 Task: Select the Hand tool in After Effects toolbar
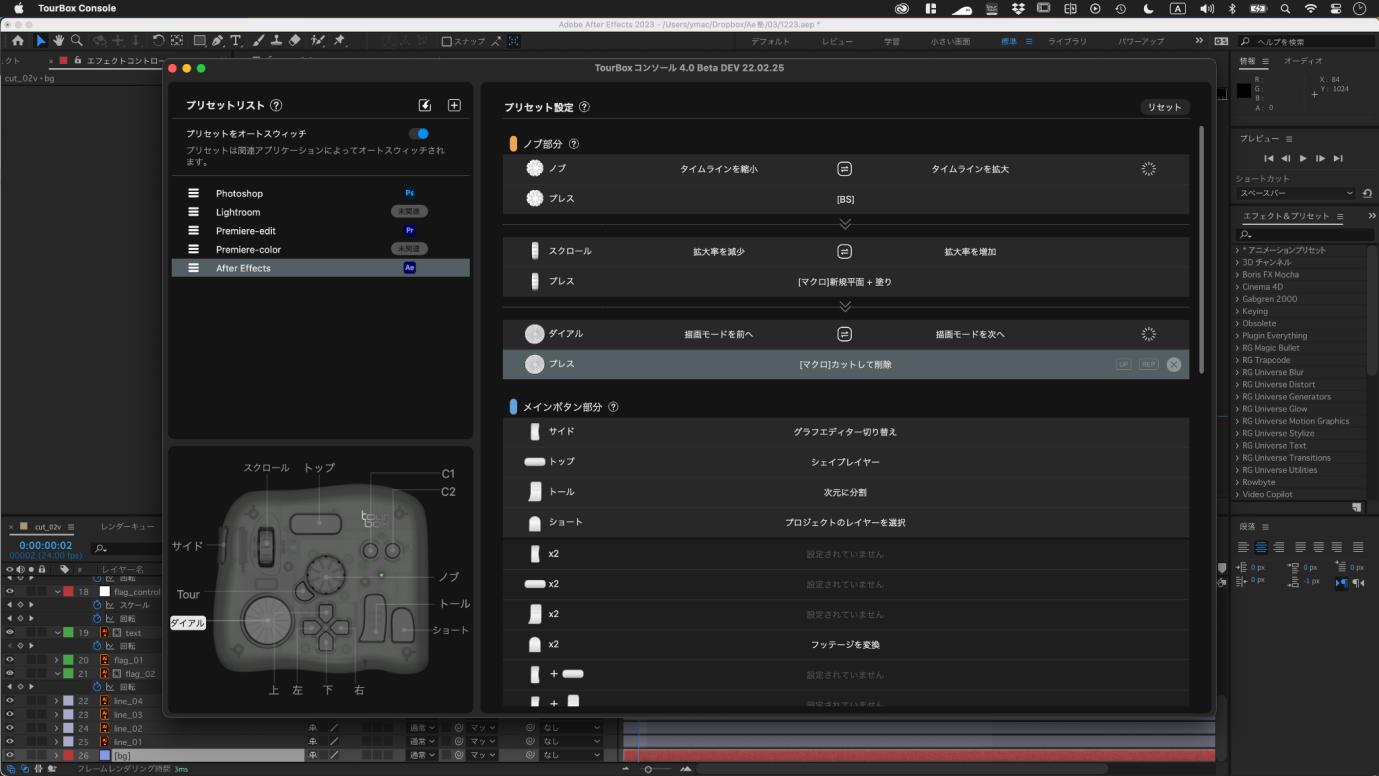tap(59, 41)
